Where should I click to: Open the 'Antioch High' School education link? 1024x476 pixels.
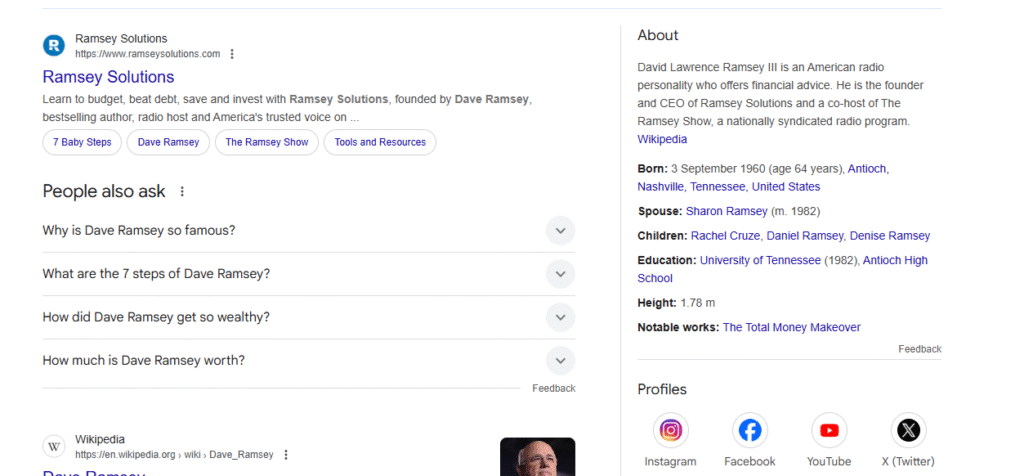(895, 261)
